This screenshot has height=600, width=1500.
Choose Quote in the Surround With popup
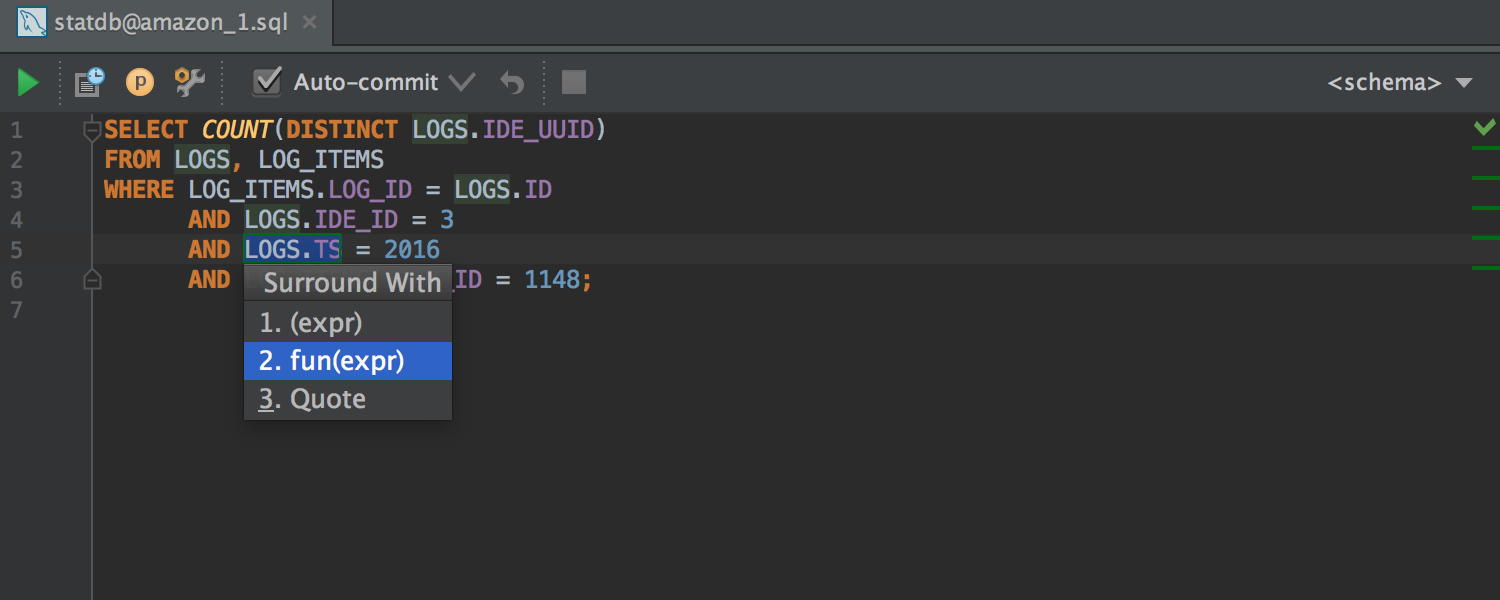[348, 397]
